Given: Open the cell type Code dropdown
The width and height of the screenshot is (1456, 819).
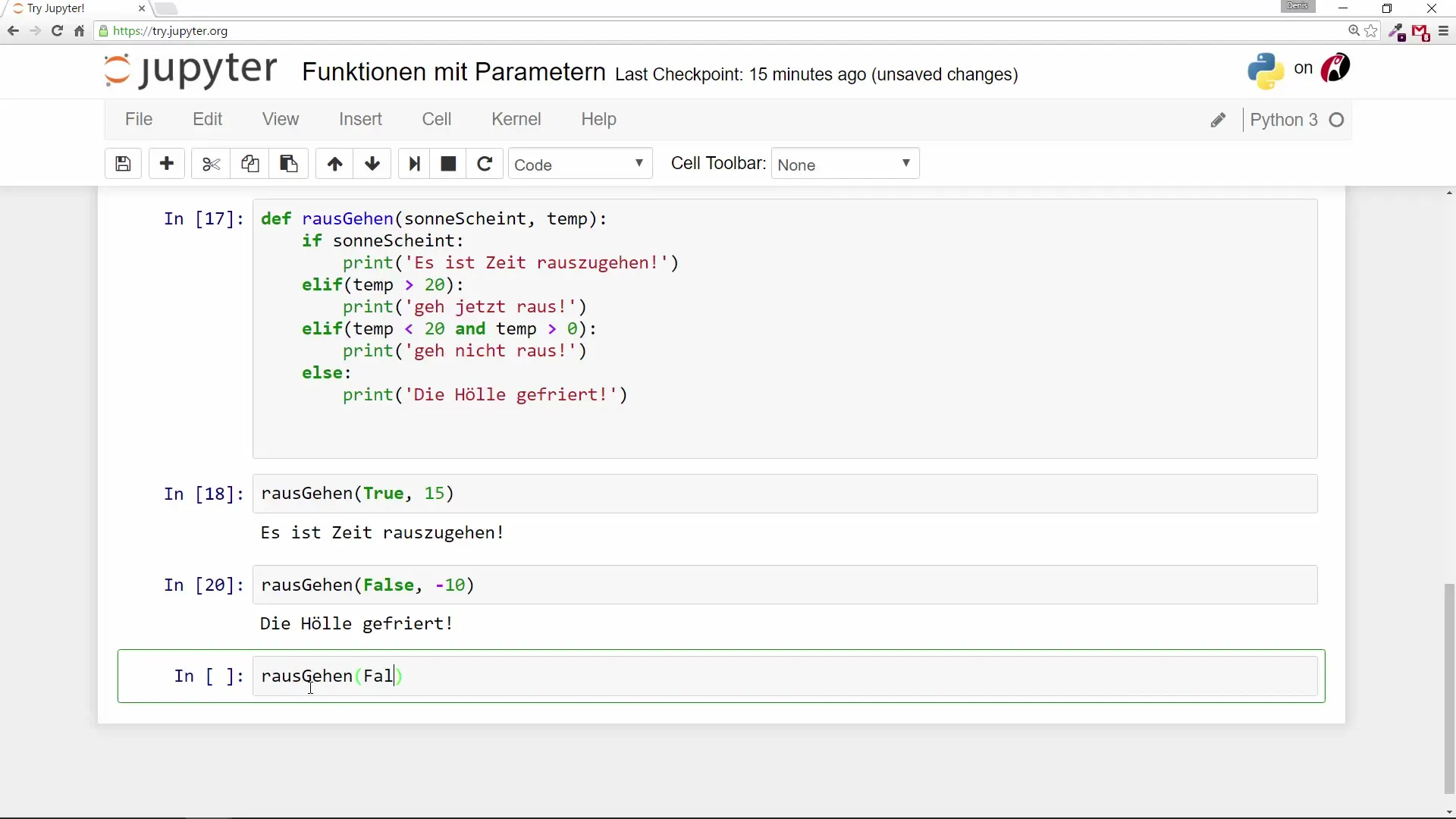Looking at the screenshot, I should pyautogui.click(x=580, y=164).
